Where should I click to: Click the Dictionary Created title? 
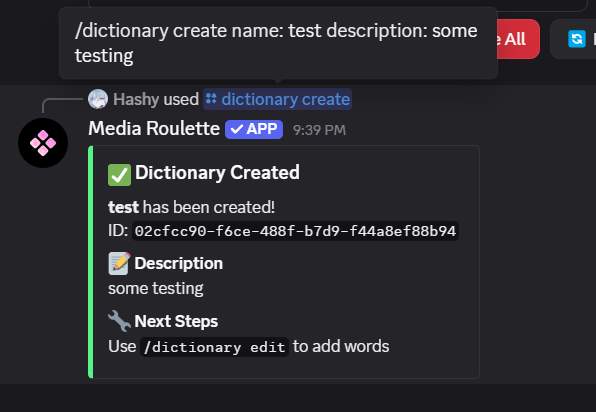point(217,173)
